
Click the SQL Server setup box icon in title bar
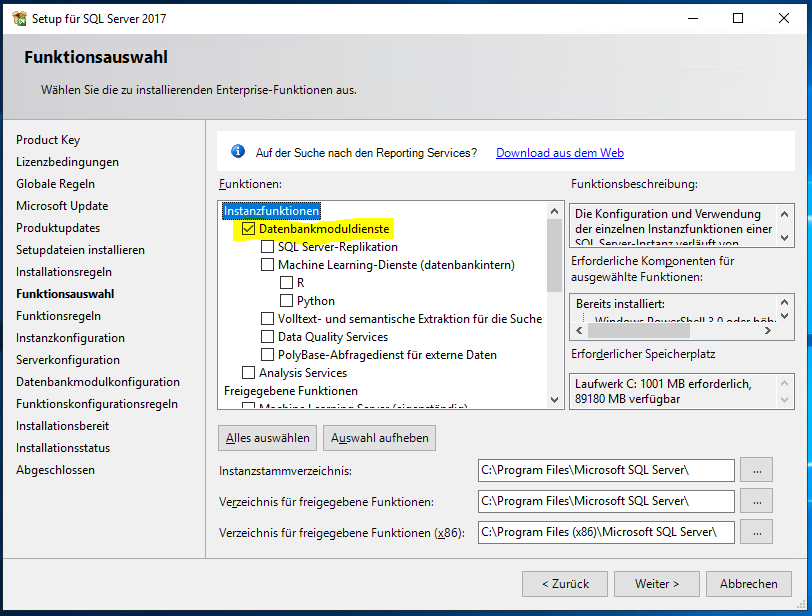19,19
